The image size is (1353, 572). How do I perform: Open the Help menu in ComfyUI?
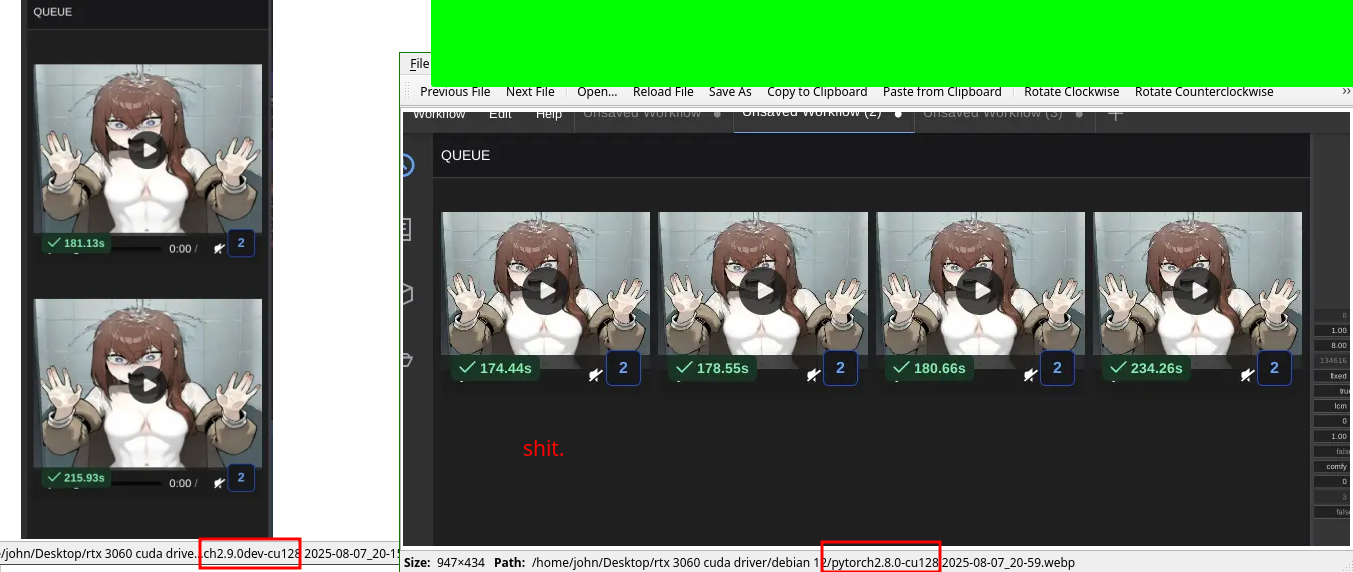(549, 113)
